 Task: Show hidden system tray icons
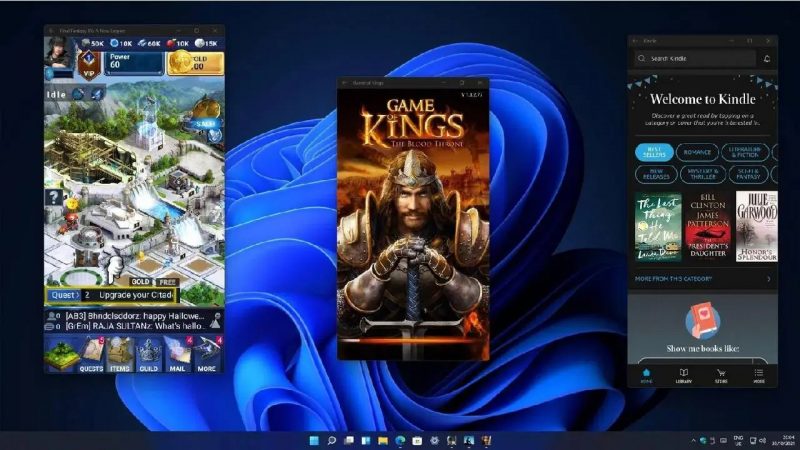(693, 440)
